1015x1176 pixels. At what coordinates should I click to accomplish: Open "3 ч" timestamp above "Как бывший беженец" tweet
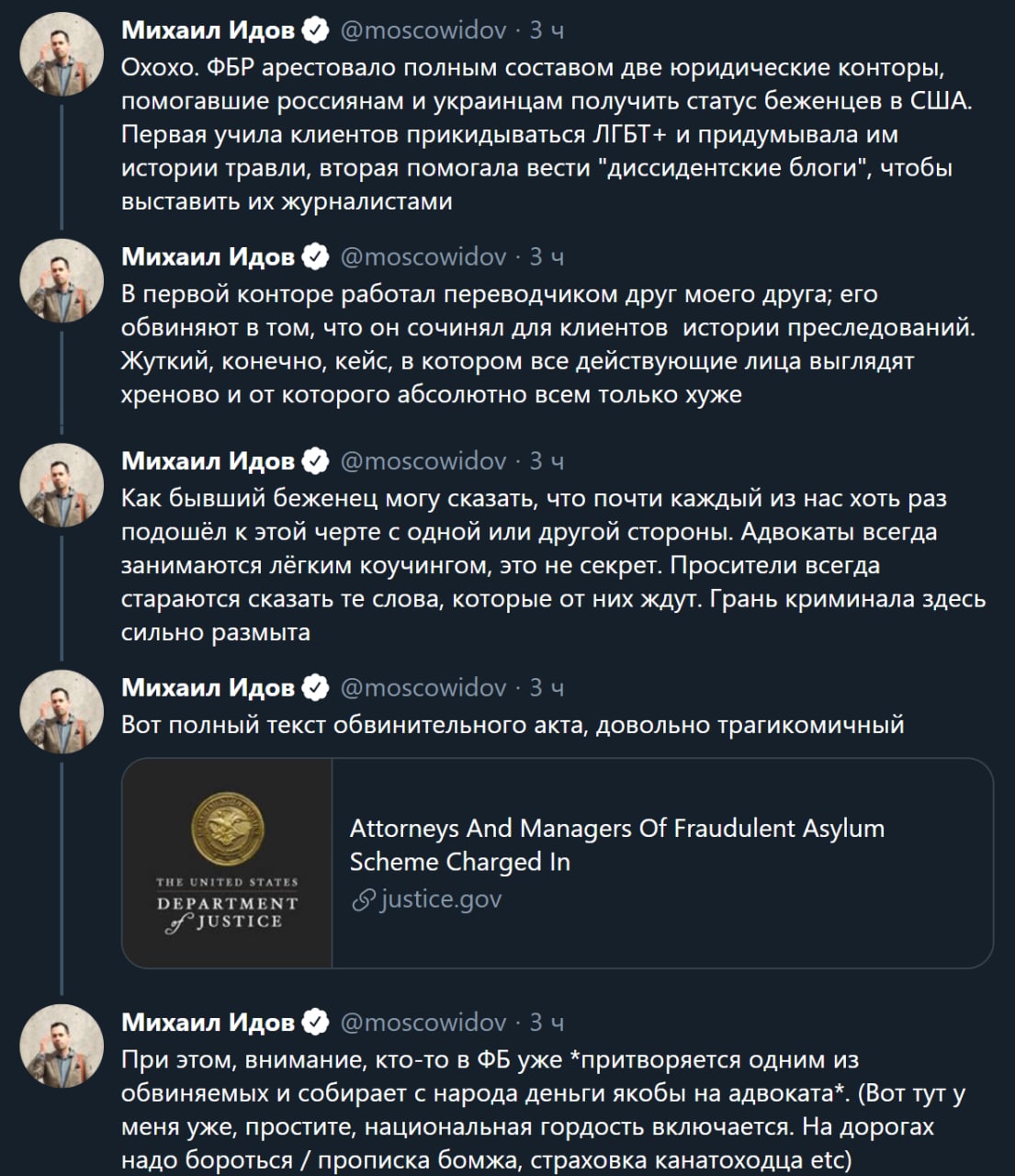(x=547, y=461)
